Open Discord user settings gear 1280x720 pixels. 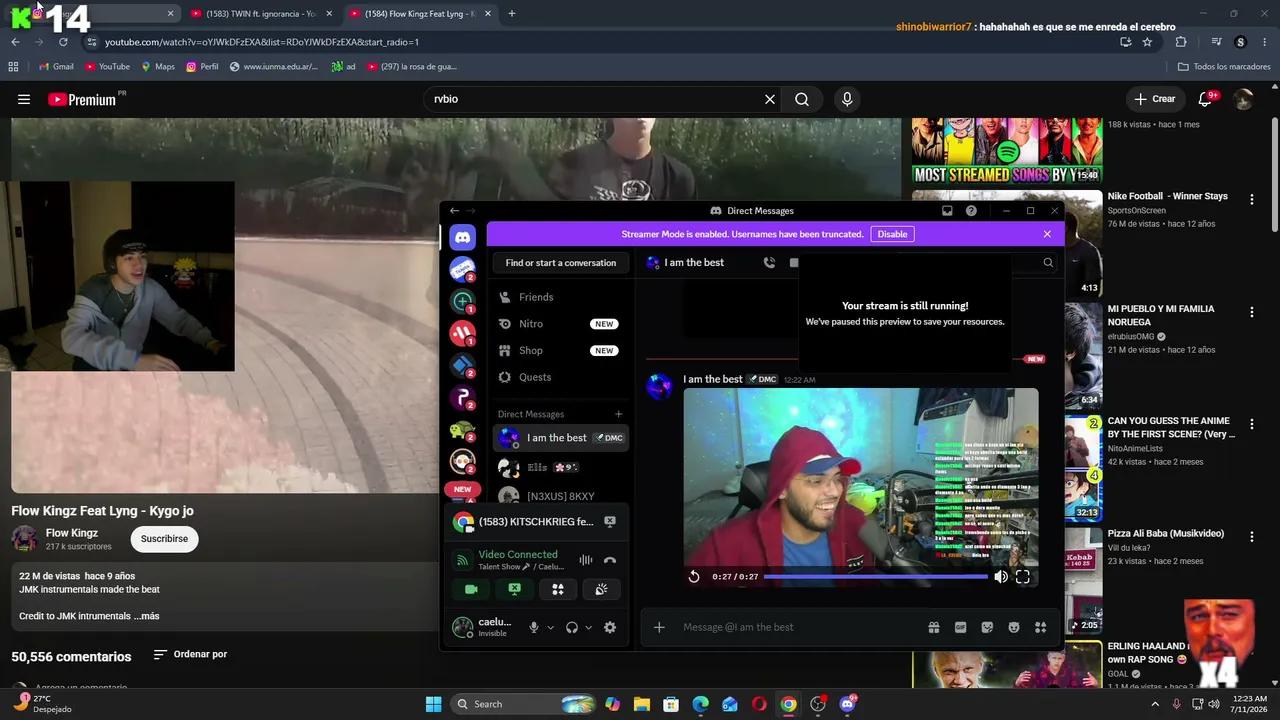click(x=610, y=628)
